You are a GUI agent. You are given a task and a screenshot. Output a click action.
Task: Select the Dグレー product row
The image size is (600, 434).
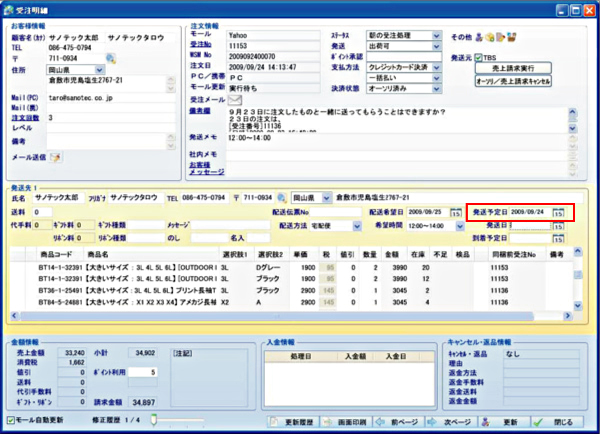292,268
